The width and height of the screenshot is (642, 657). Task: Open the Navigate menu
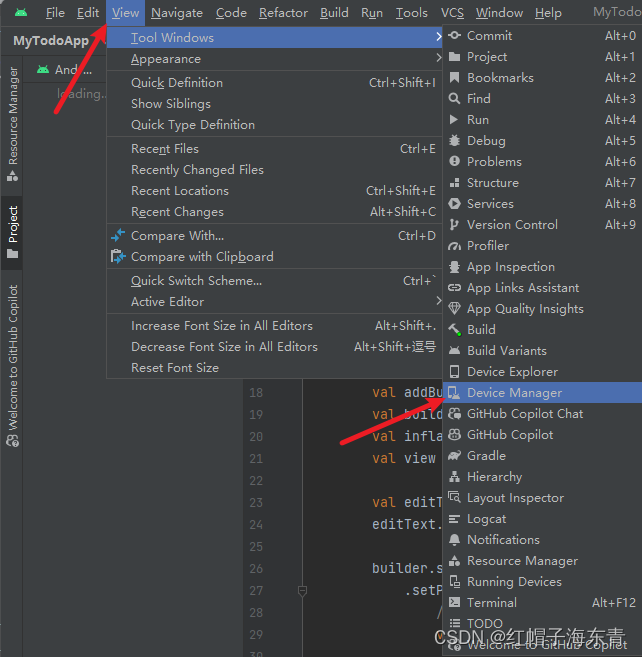pos(177,13)
